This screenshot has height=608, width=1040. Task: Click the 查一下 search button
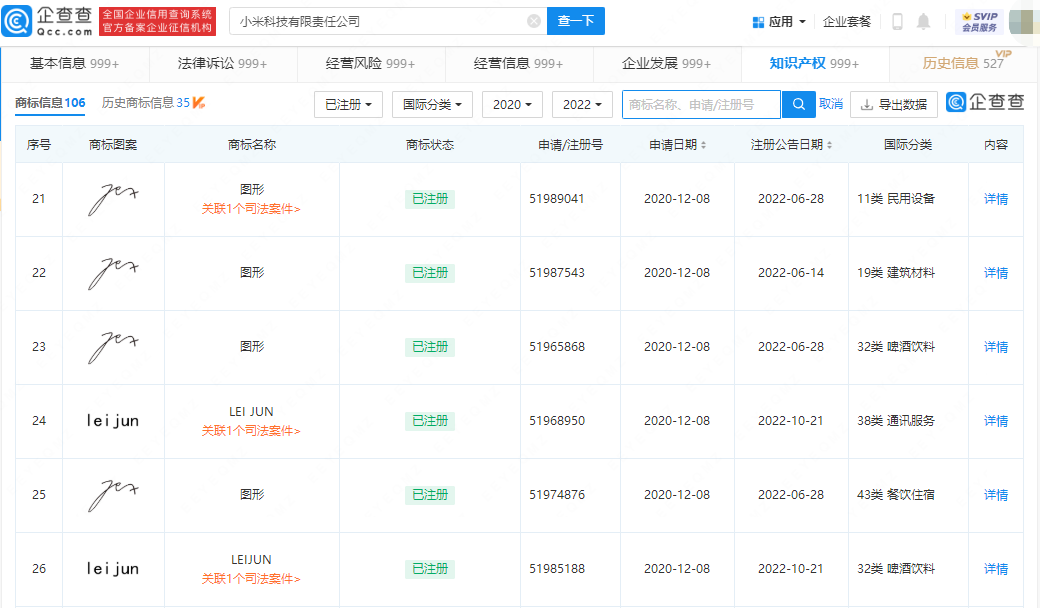click(x=576, y=21)
